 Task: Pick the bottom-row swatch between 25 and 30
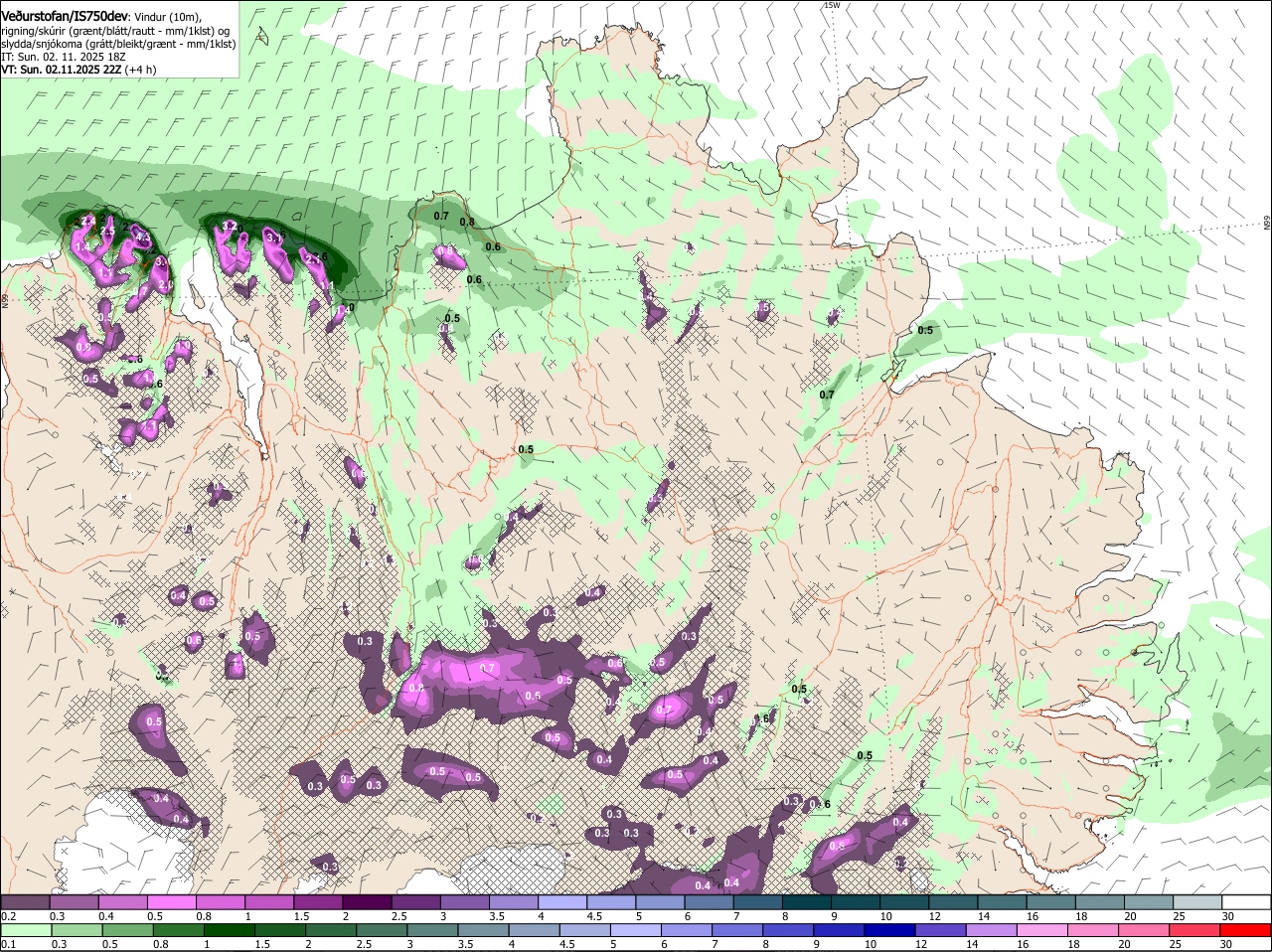(1195, 930)
